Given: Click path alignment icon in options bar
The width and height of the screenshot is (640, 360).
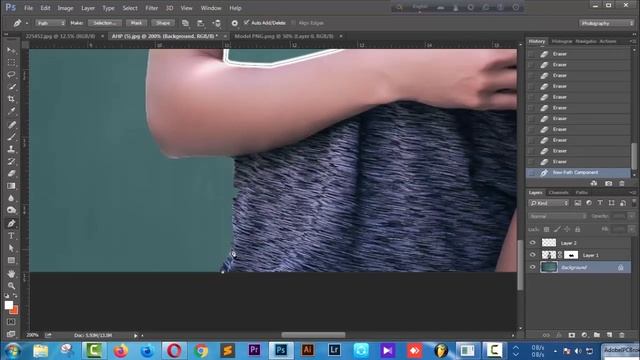Looking at the screenshot, I should tap(200, 23).
